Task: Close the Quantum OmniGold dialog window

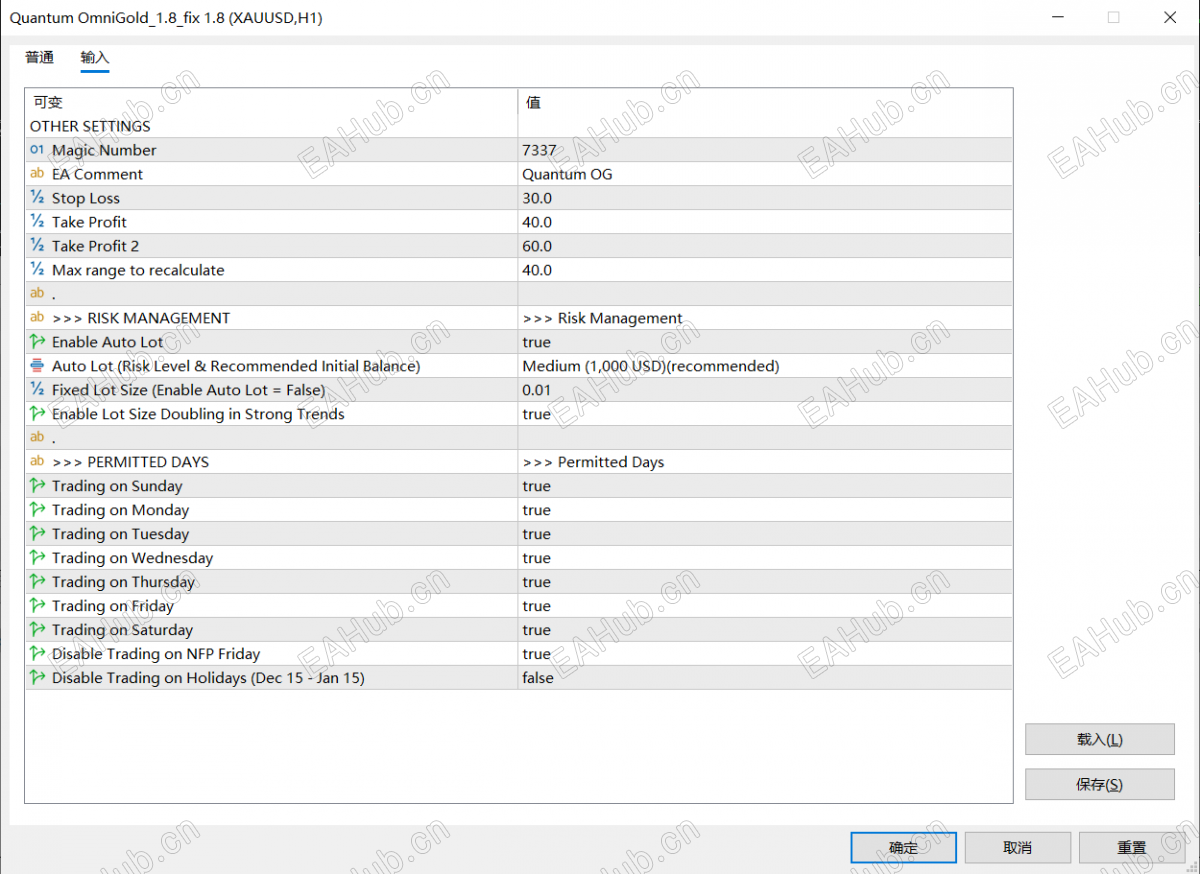Action: [1169, 18]
